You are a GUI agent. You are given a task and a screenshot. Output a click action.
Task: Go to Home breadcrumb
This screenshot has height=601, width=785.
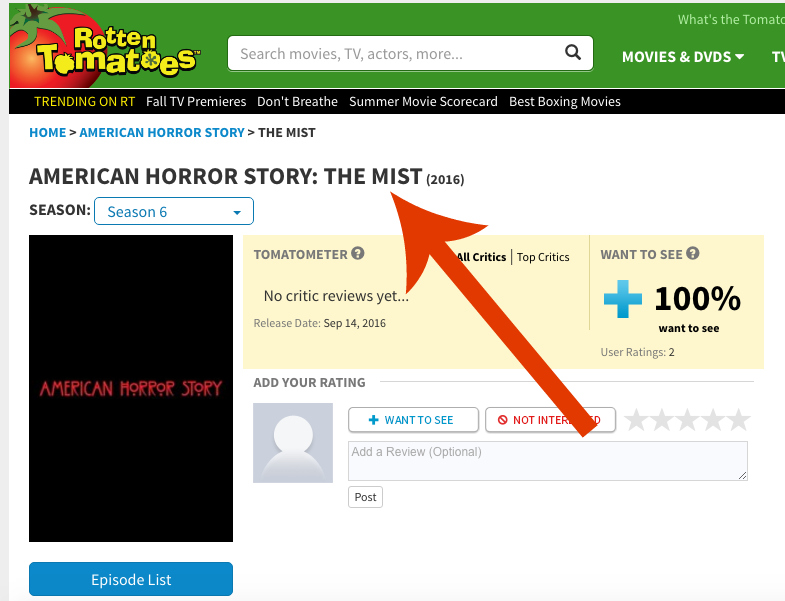[48, 133]
